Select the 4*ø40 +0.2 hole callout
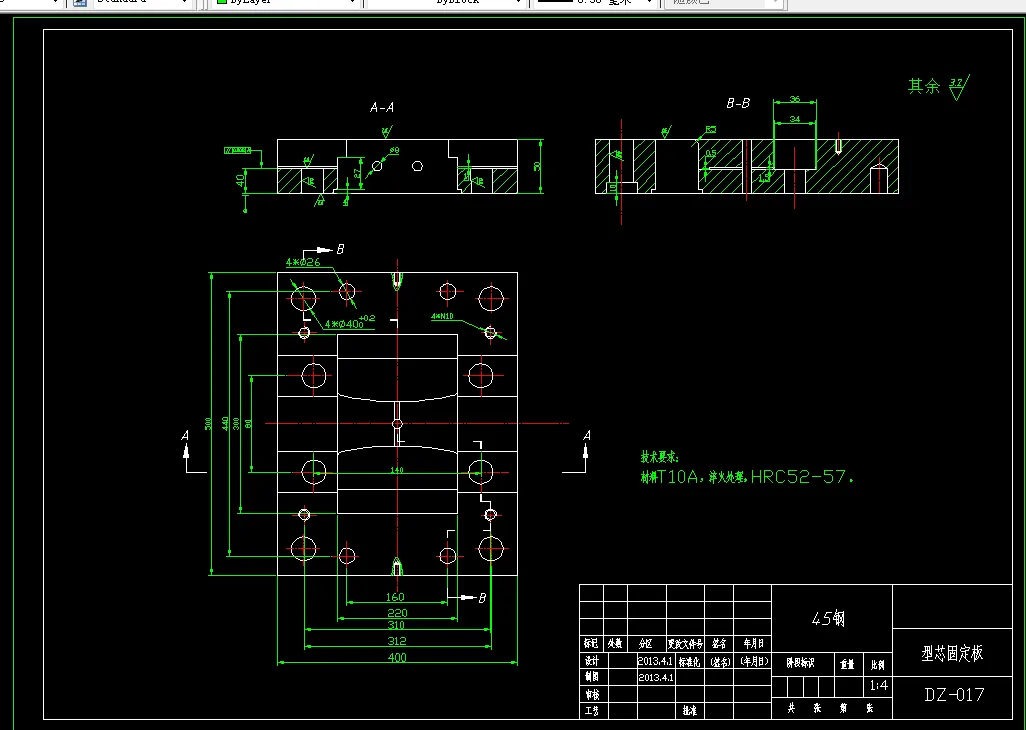 pyautogui.click(x=350, y=322)
